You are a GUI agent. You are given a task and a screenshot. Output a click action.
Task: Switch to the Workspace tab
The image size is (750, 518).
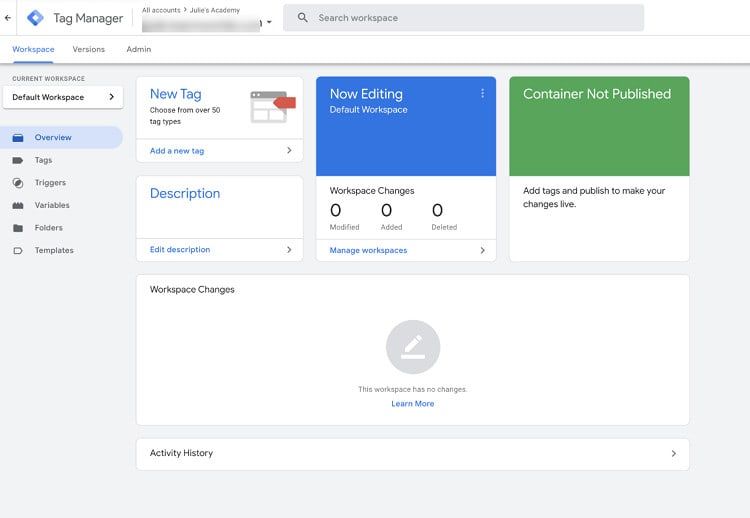(x=33, y=49)
